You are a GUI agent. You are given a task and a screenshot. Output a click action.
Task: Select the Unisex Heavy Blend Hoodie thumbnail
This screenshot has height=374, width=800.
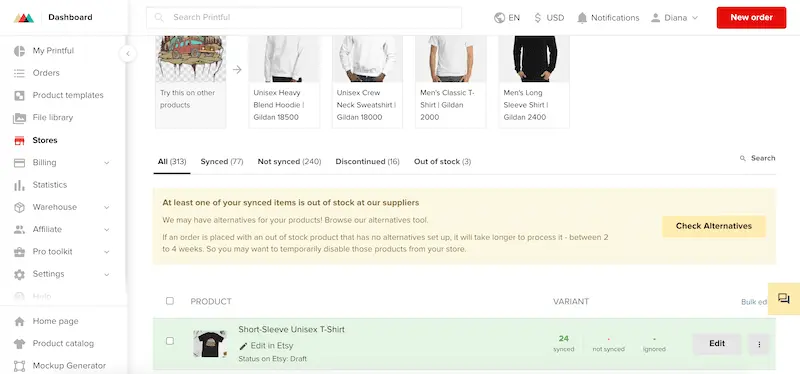(x=284, y=59)
